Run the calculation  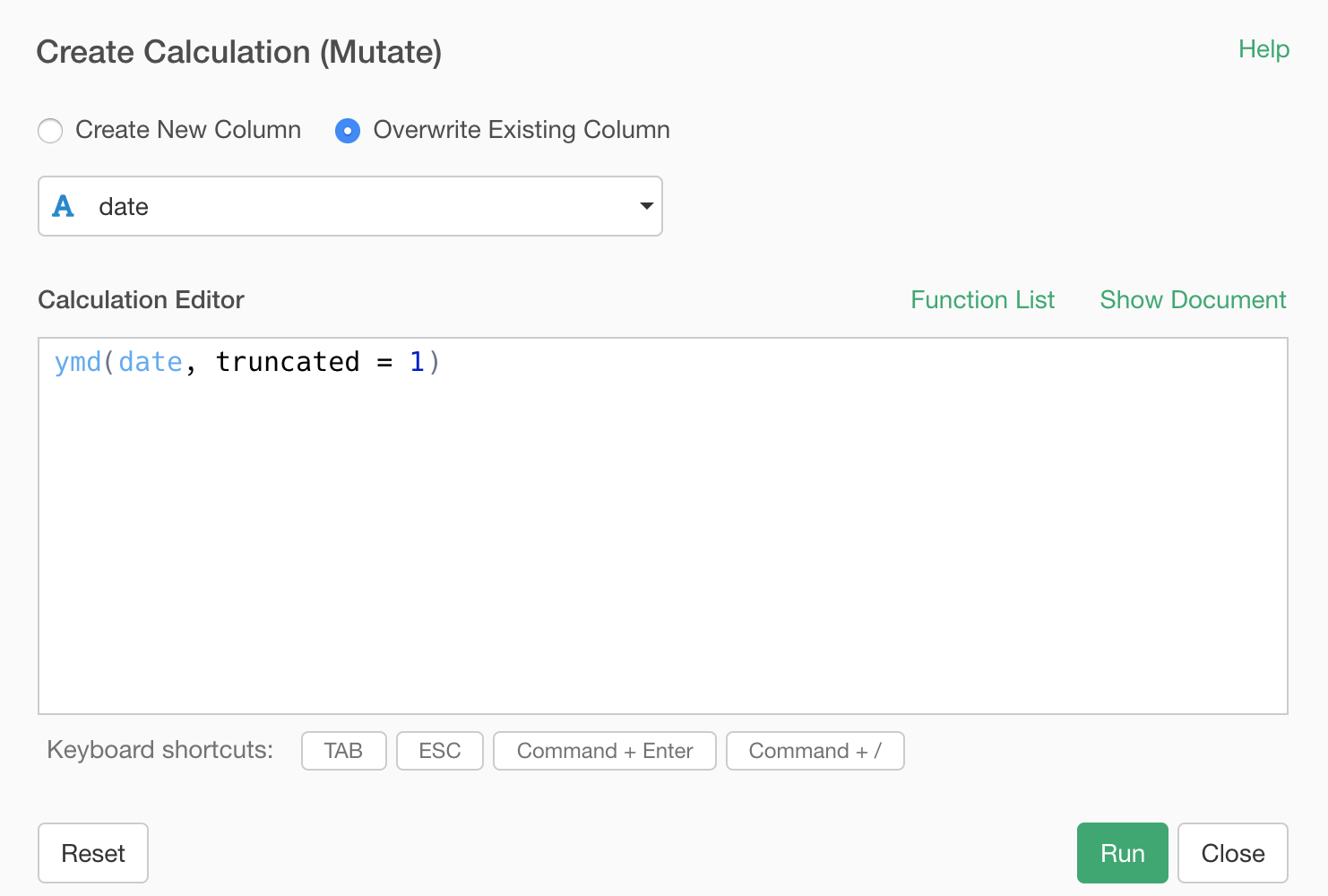[1122, 853]
